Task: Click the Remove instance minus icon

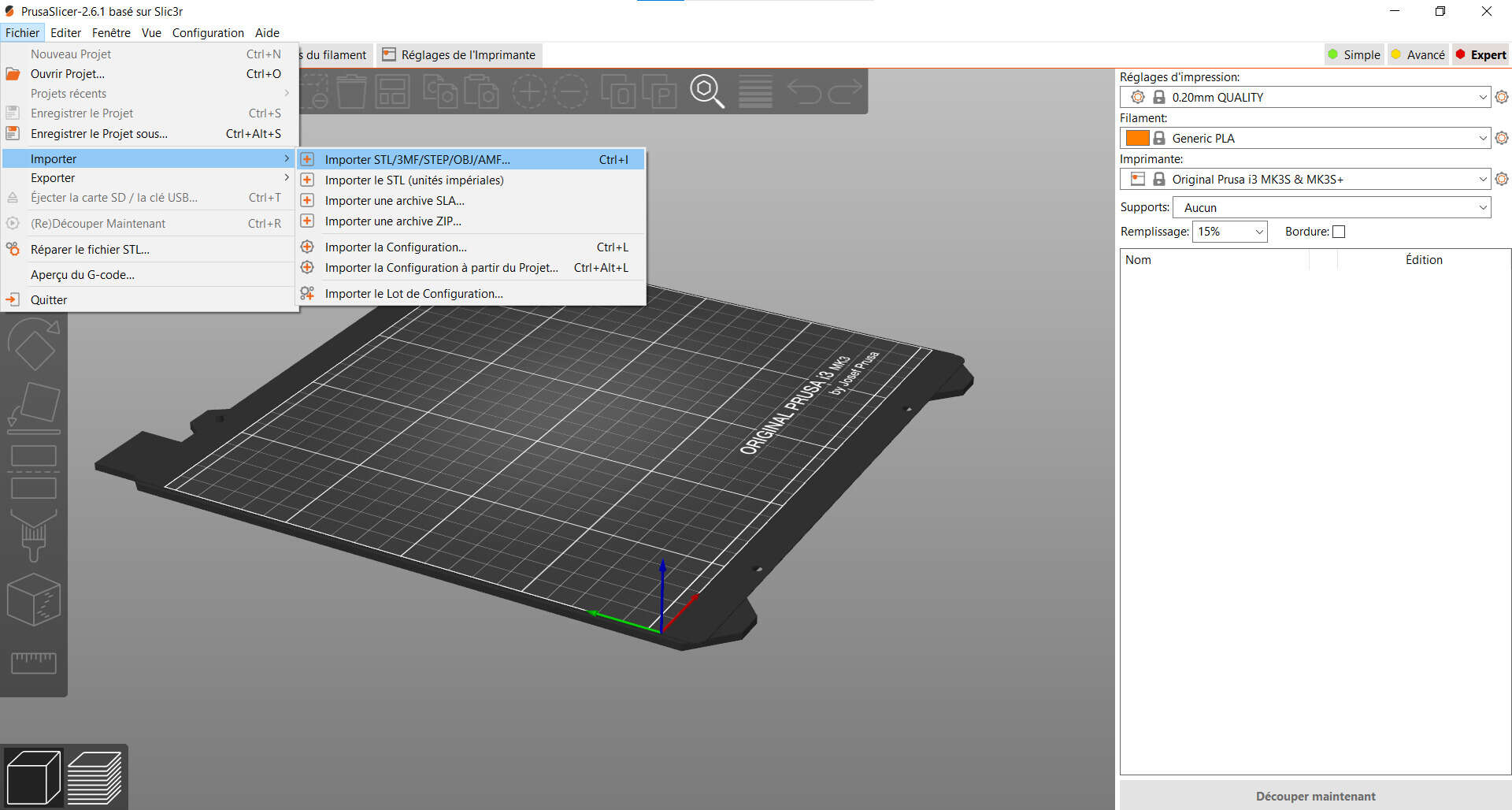Action: (570, 91)
